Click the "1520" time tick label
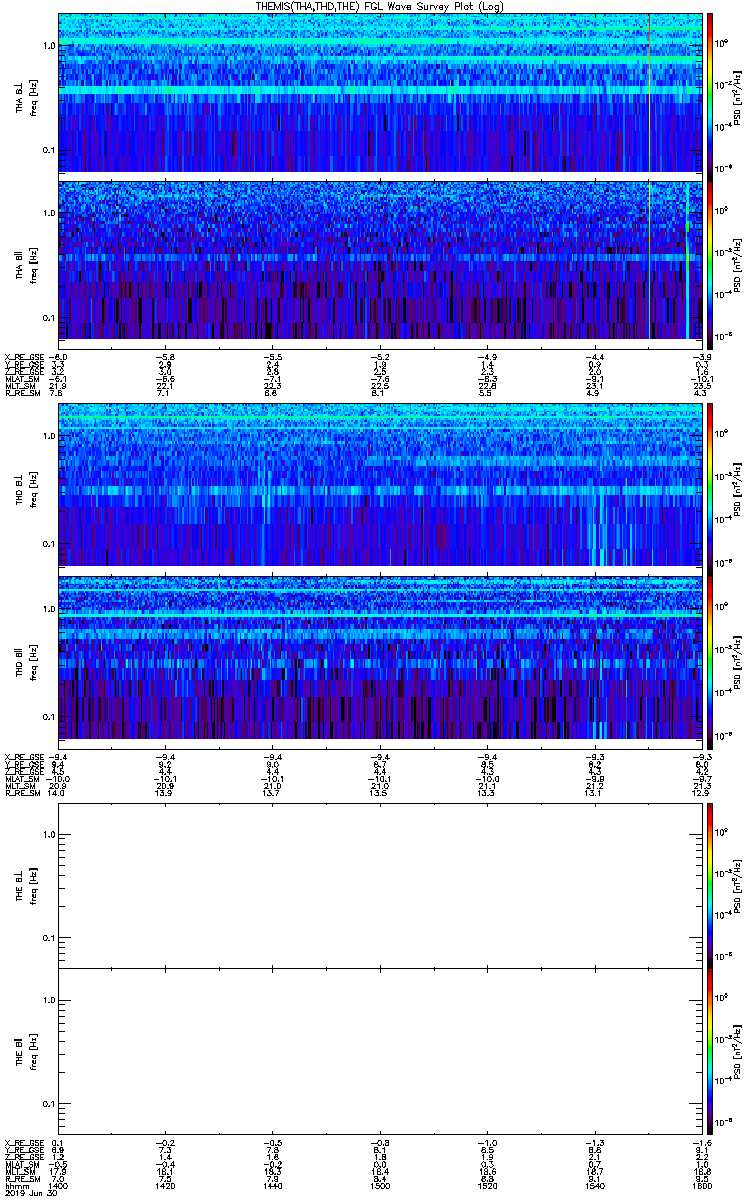 click(x=487, y=1184)
